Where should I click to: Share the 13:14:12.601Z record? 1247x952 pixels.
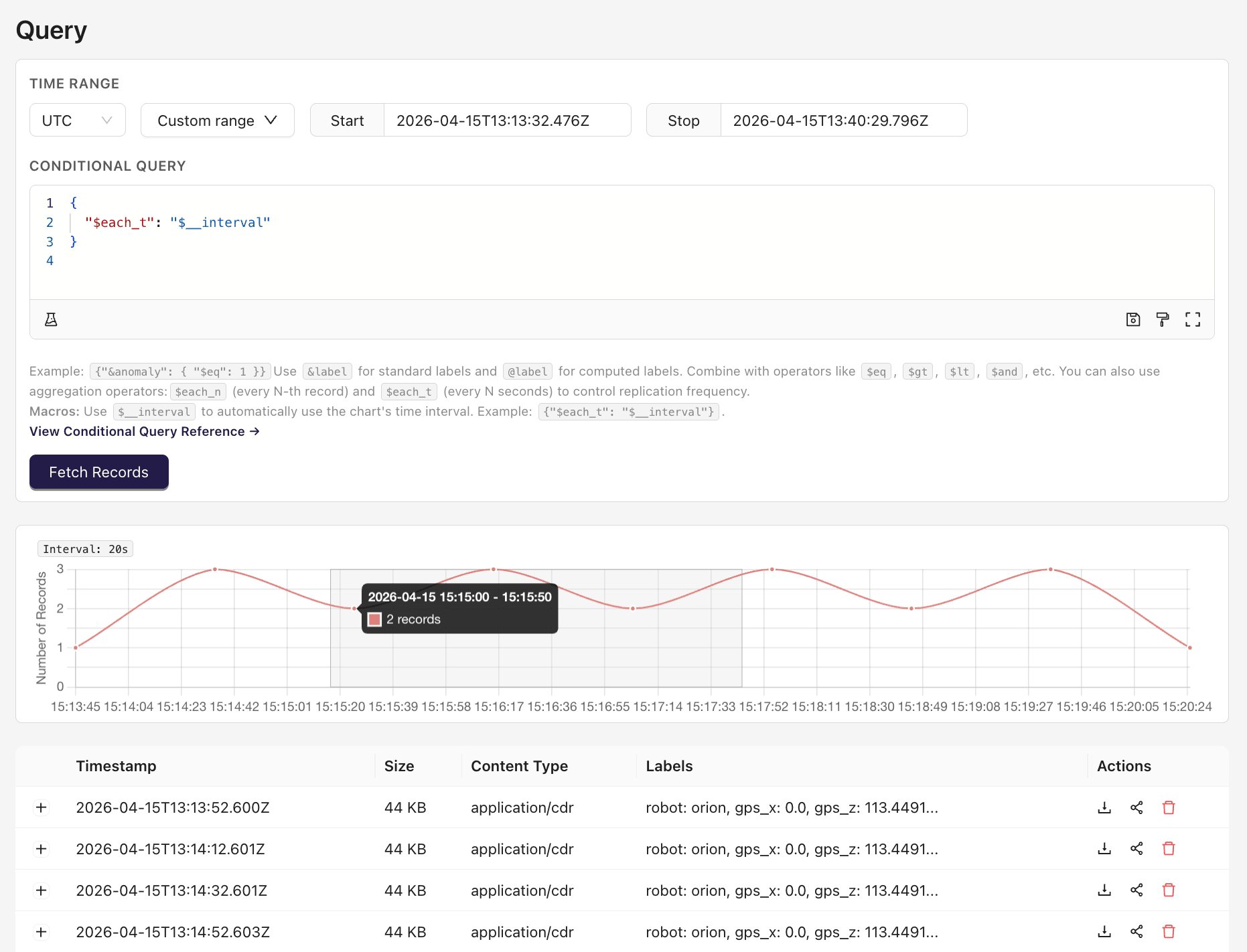[x=1136, y=849]
